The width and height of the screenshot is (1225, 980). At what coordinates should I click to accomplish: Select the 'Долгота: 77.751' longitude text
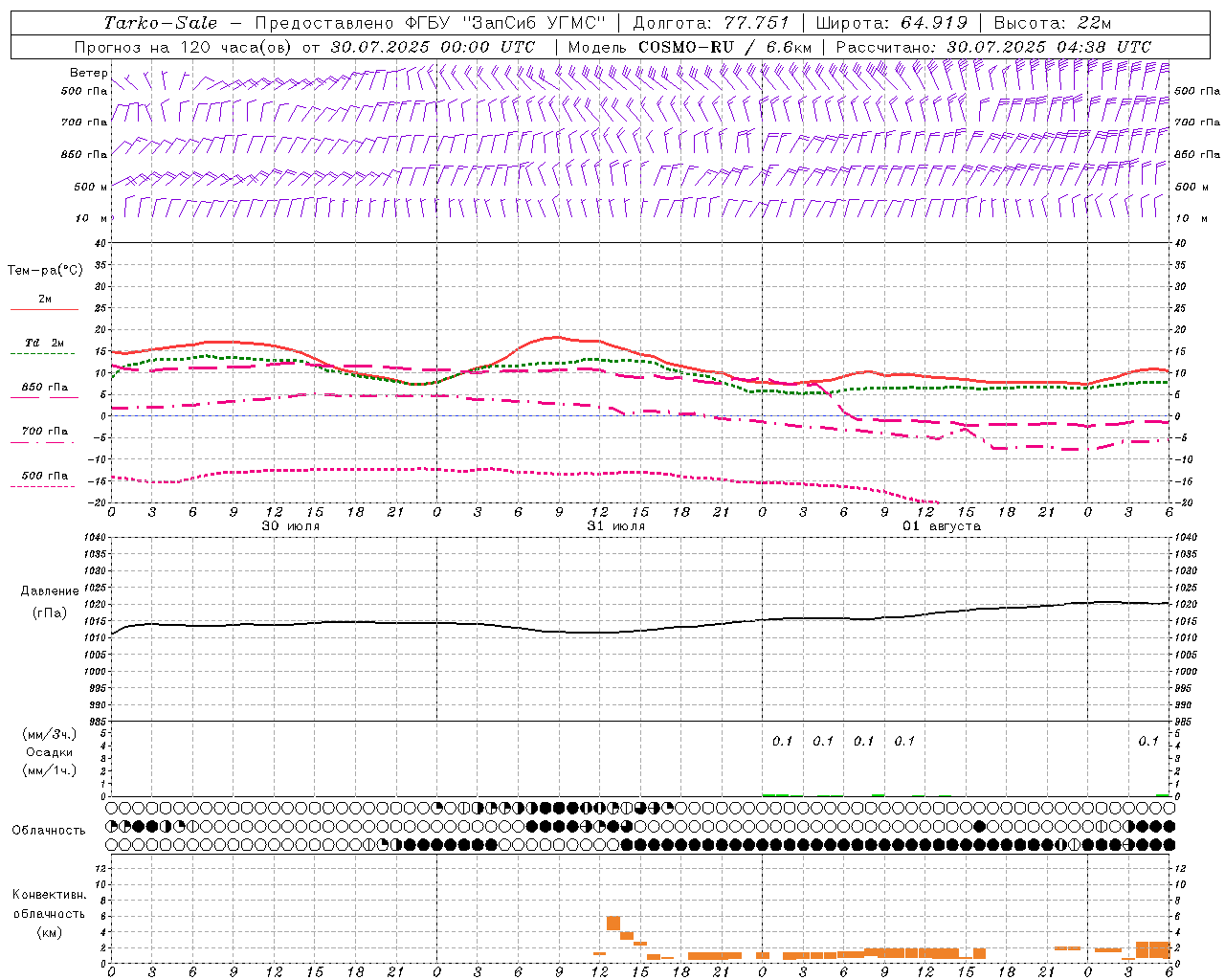pyautogui.click(x=711, y=22)
